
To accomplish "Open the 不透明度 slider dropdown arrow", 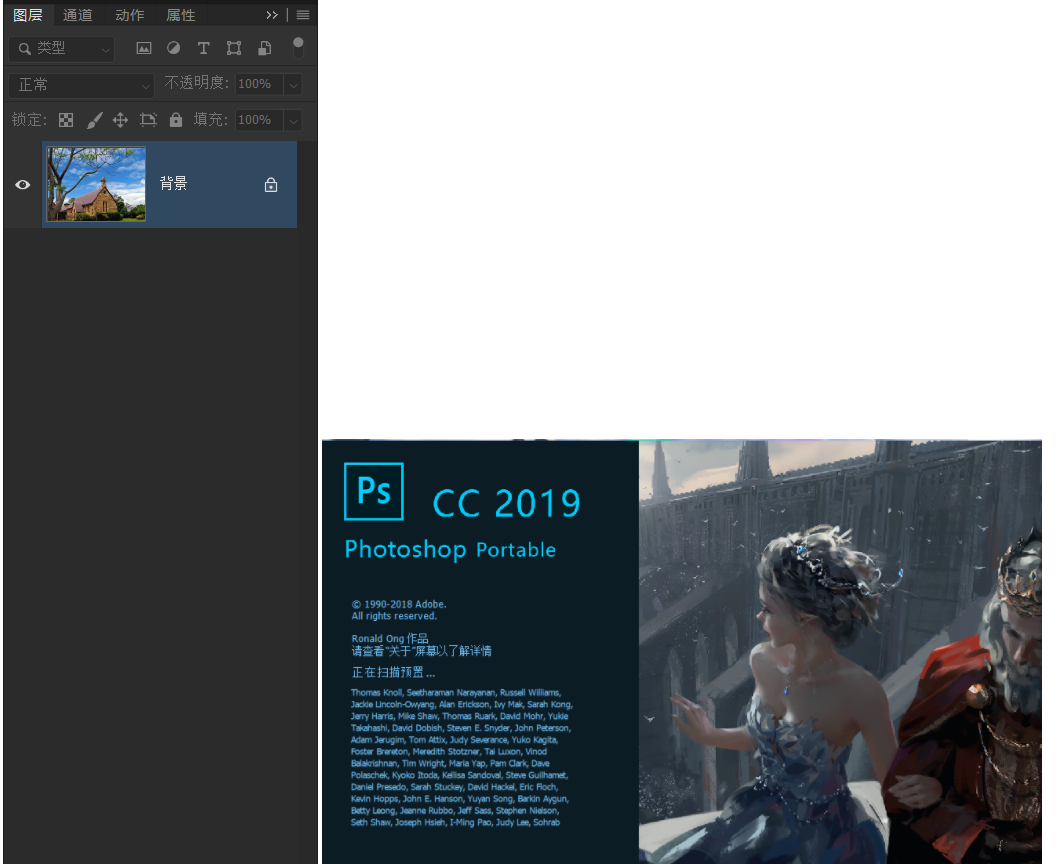I will [x=293, y=85].
